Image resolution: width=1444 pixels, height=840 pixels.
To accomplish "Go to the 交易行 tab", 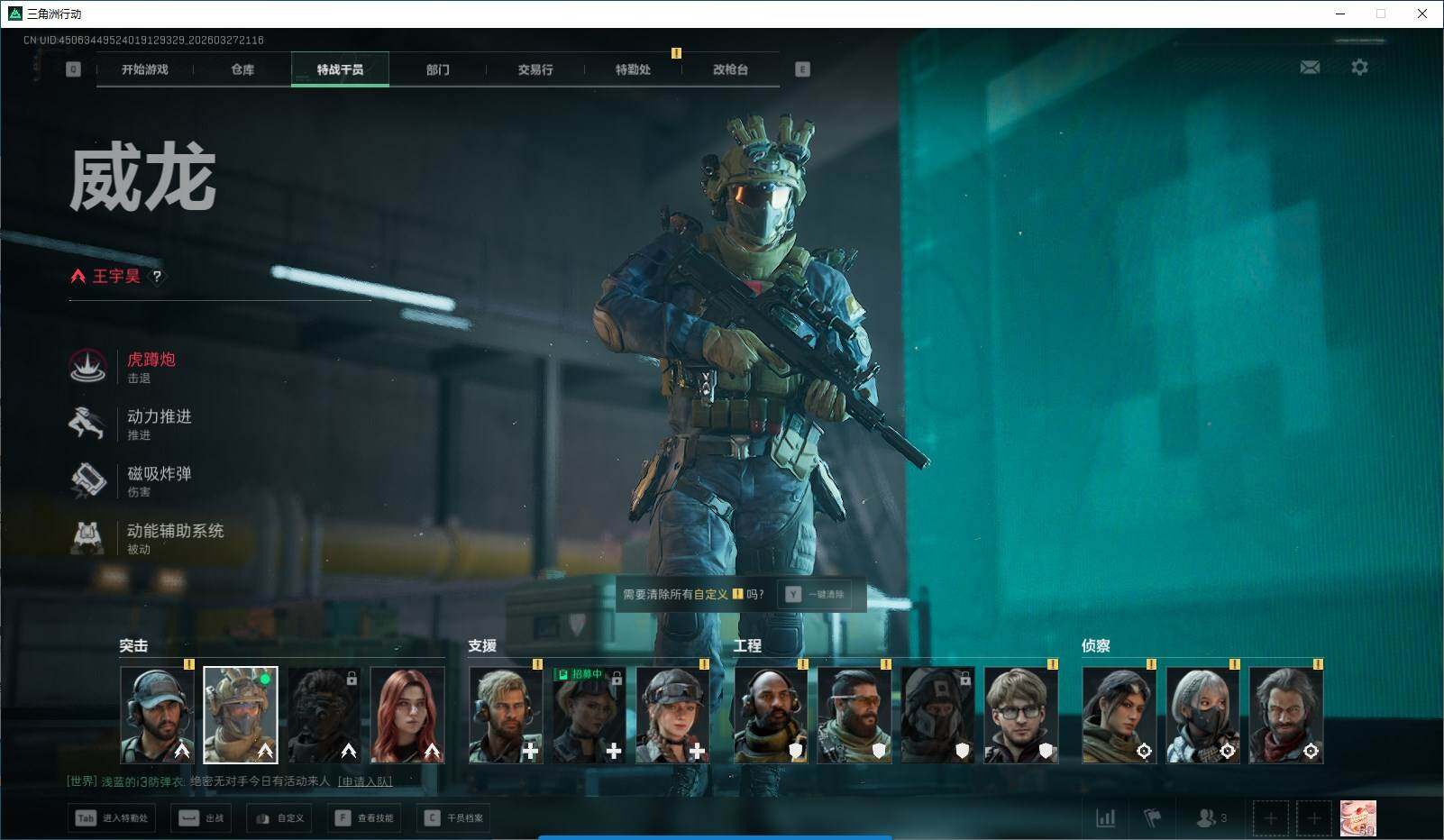I will (x=535, y=69).
